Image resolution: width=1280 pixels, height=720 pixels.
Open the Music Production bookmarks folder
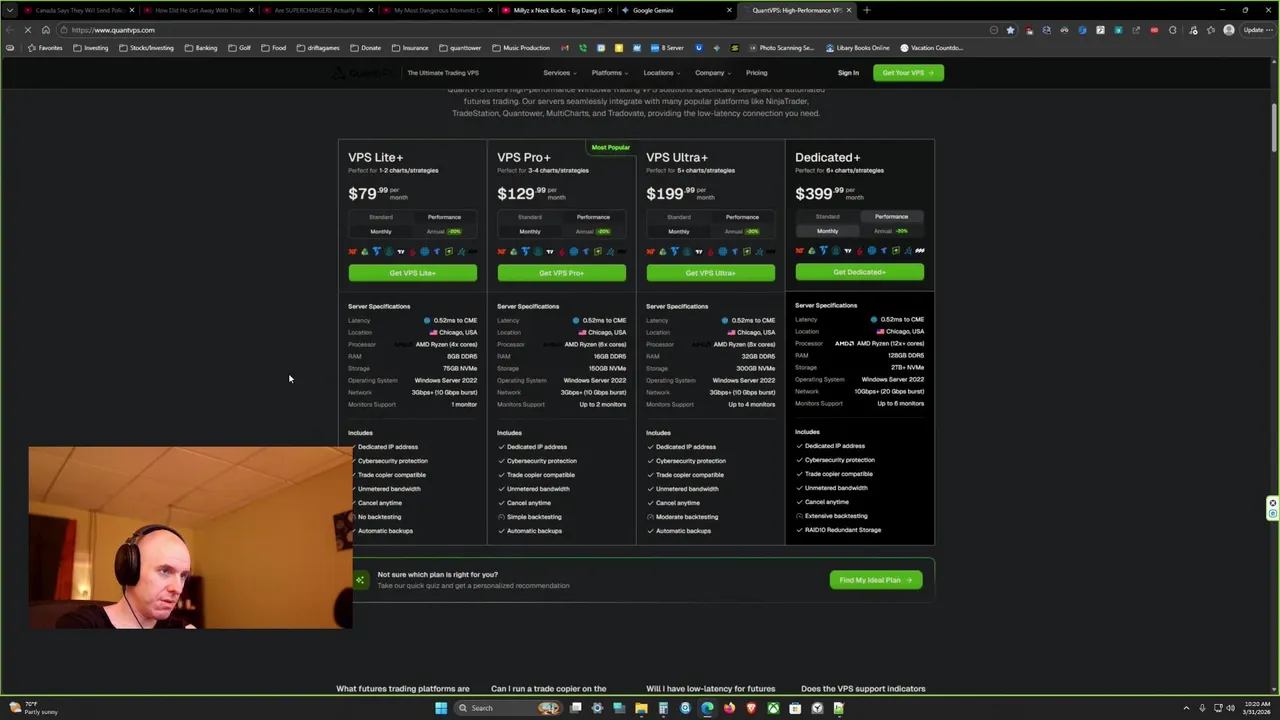(521, 48)
